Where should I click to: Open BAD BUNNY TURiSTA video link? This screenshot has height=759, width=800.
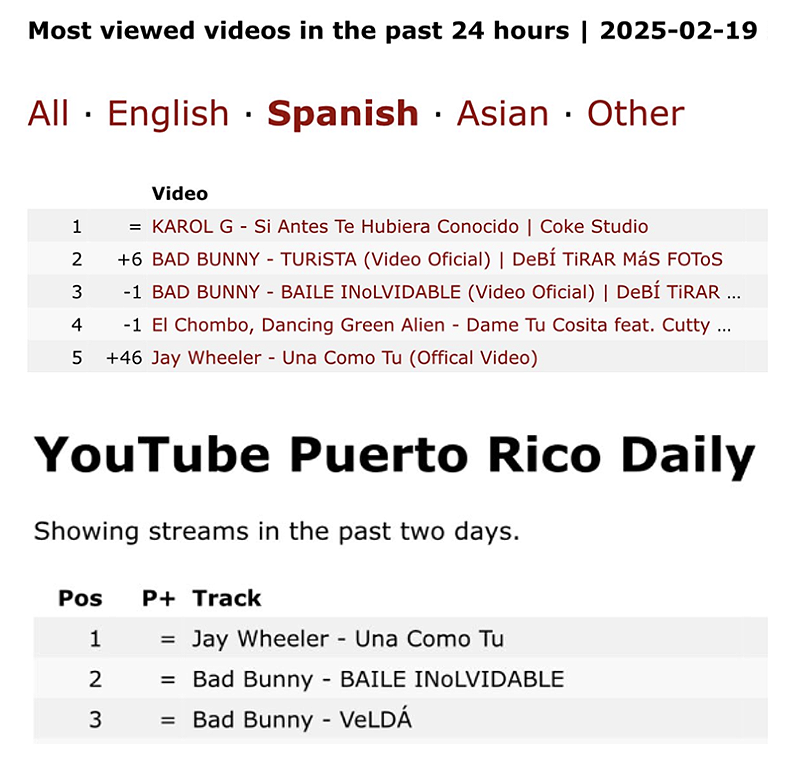437,259
